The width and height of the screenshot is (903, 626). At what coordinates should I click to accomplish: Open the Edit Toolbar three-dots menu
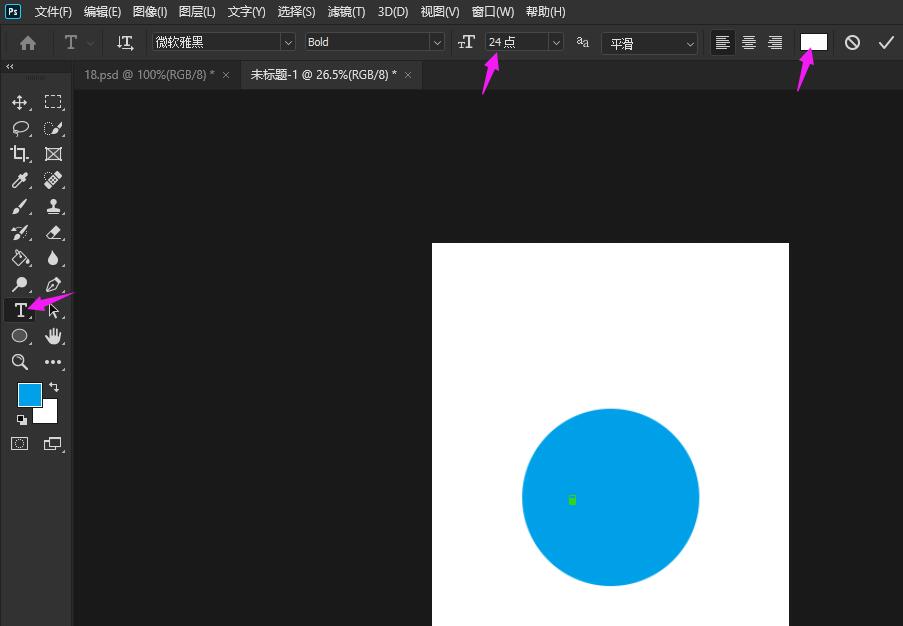(x=53, y=362)
